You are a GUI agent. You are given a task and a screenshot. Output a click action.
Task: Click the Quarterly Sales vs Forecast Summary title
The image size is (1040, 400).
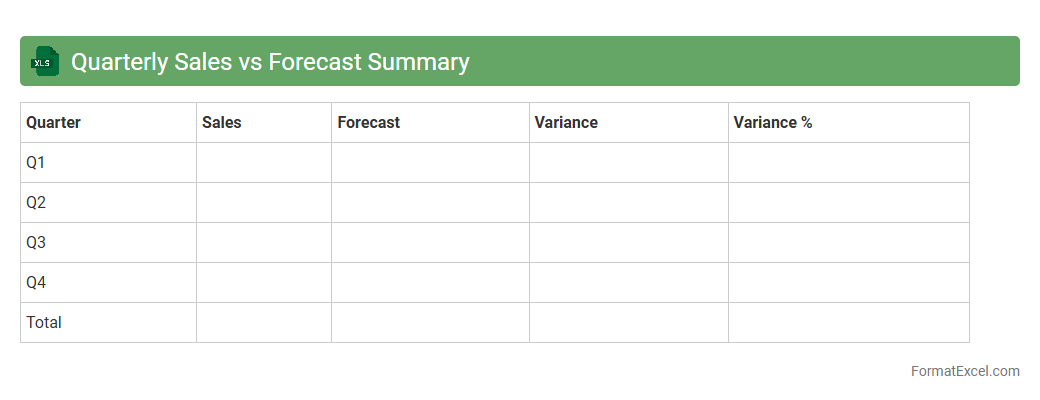point(270,62)
